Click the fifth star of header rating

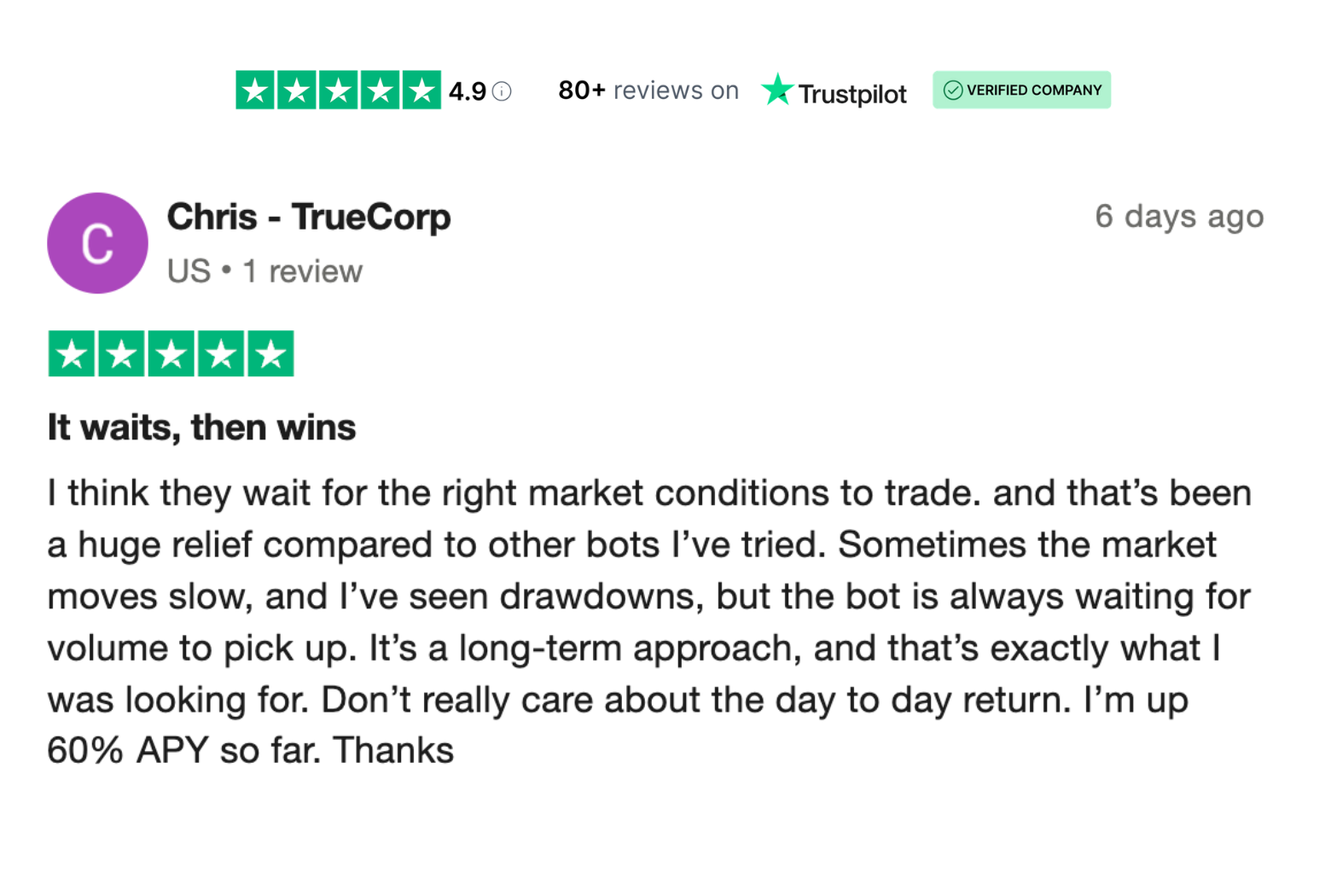click(x=421, y=90)
